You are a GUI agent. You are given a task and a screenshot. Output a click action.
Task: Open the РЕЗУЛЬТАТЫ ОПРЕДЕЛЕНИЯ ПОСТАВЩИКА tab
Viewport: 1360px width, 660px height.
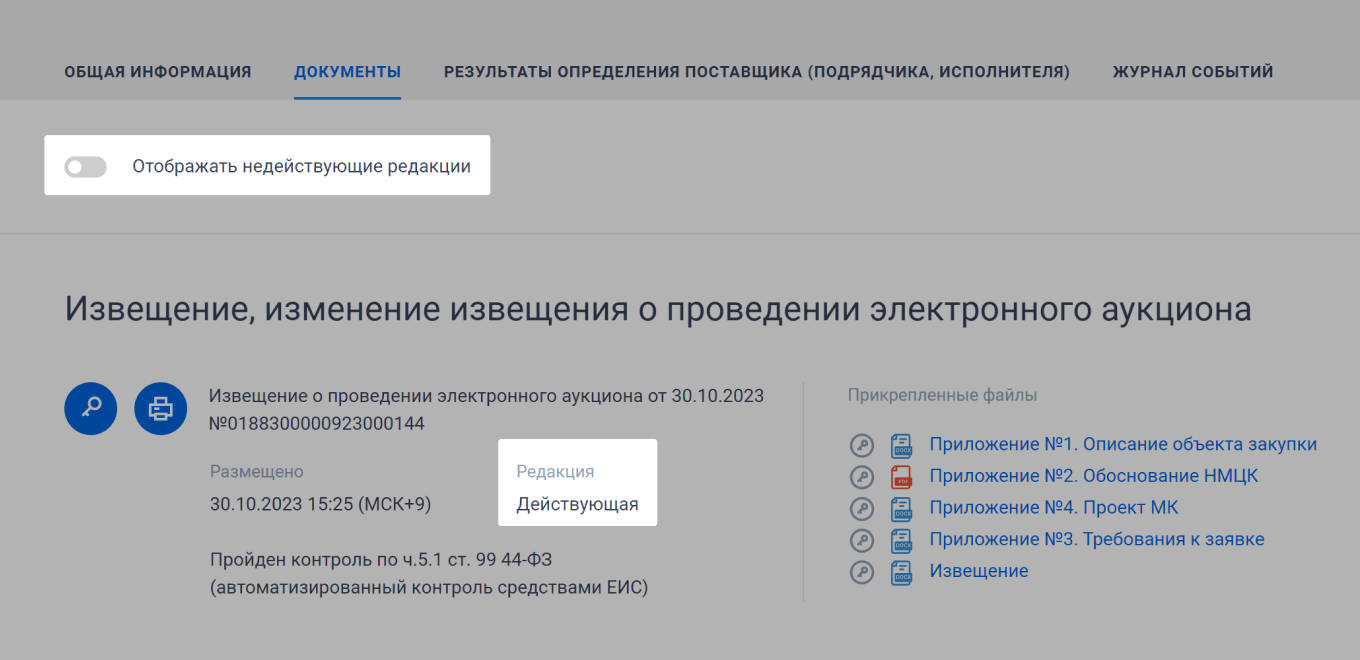point(757,71)
